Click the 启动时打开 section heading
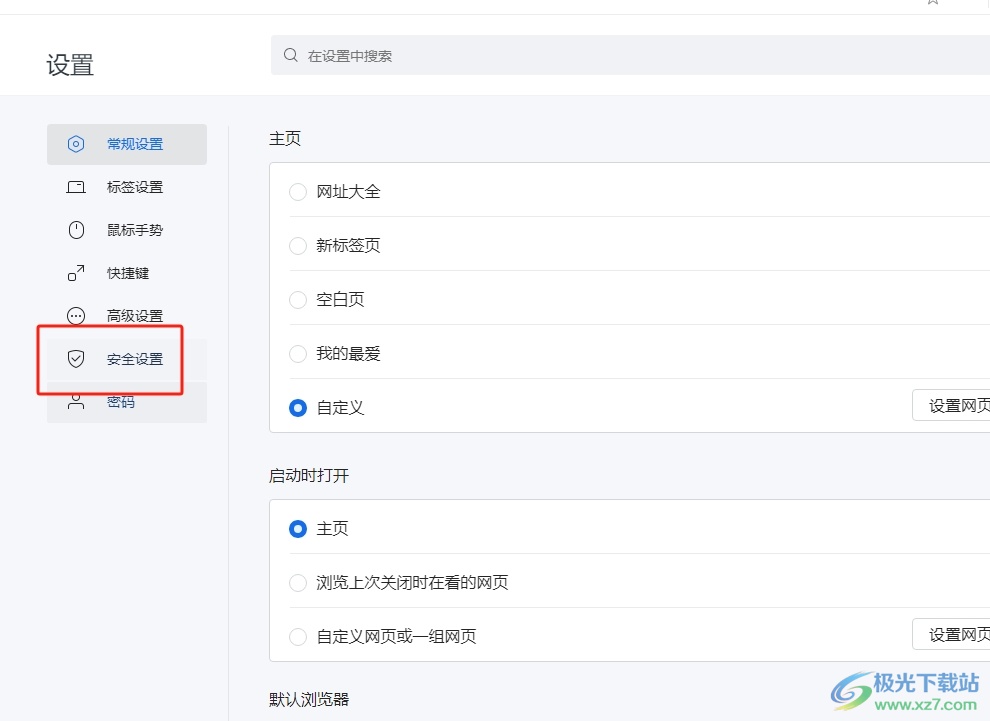Image resolution: width=990 pixels, height=721 pixels. (309, 475)
